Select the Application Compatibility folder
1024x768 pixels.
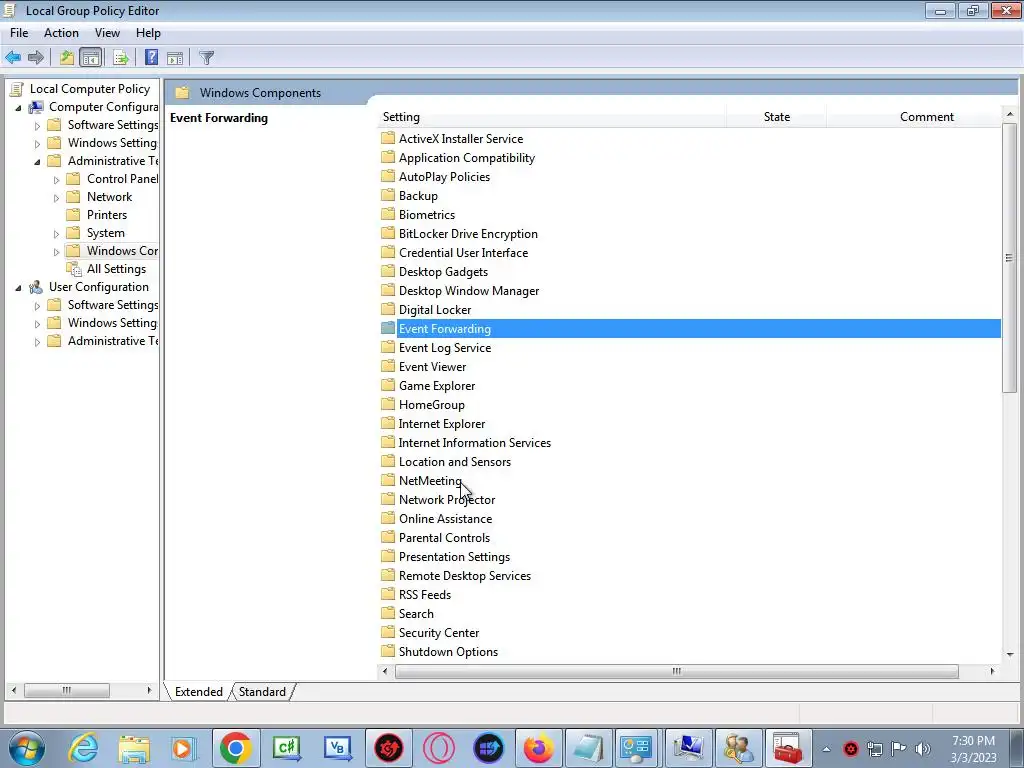tap(466, 157)
